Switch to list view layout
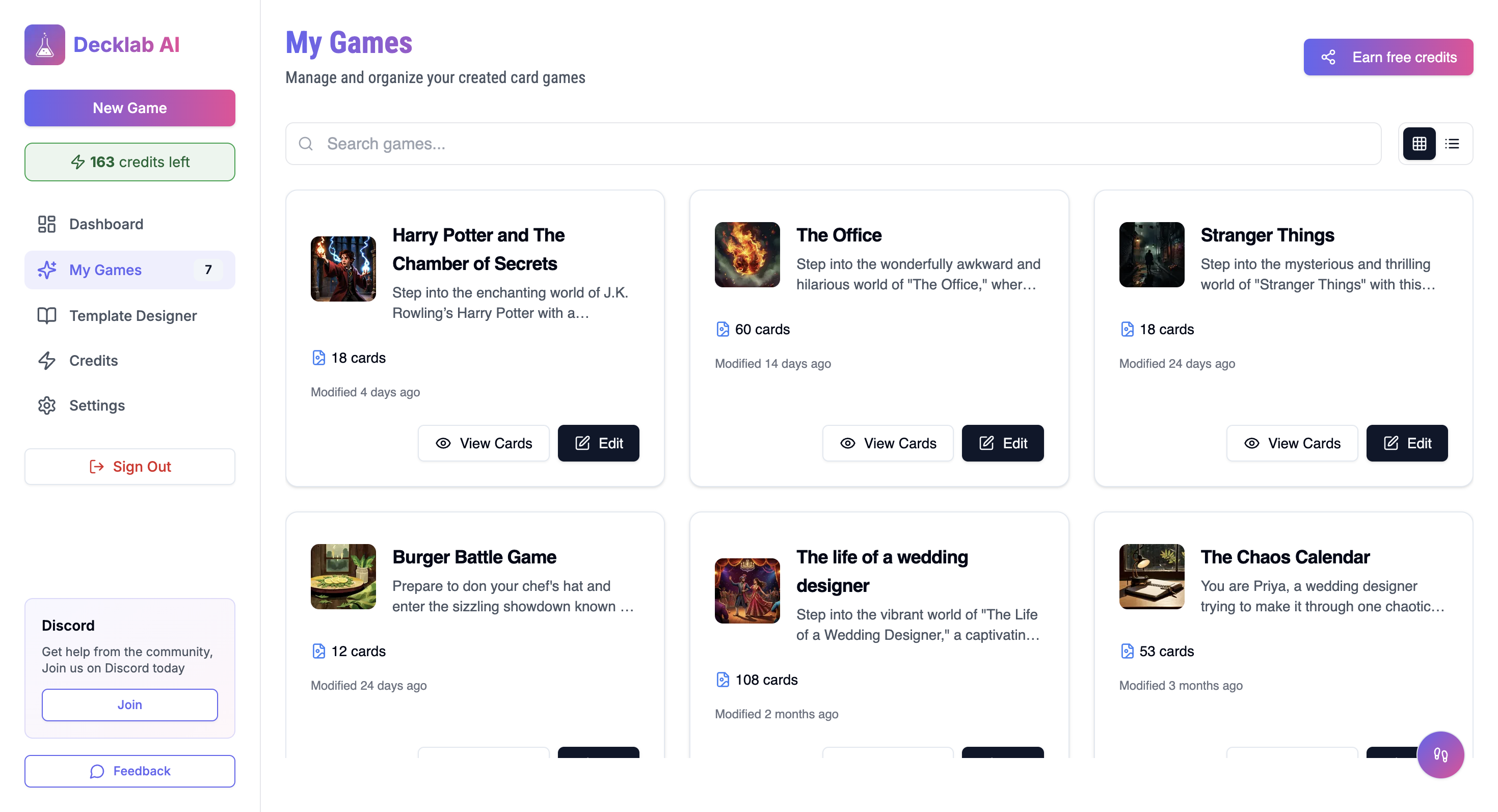Screen dimensions: 1498x812 click(1453, 144)
